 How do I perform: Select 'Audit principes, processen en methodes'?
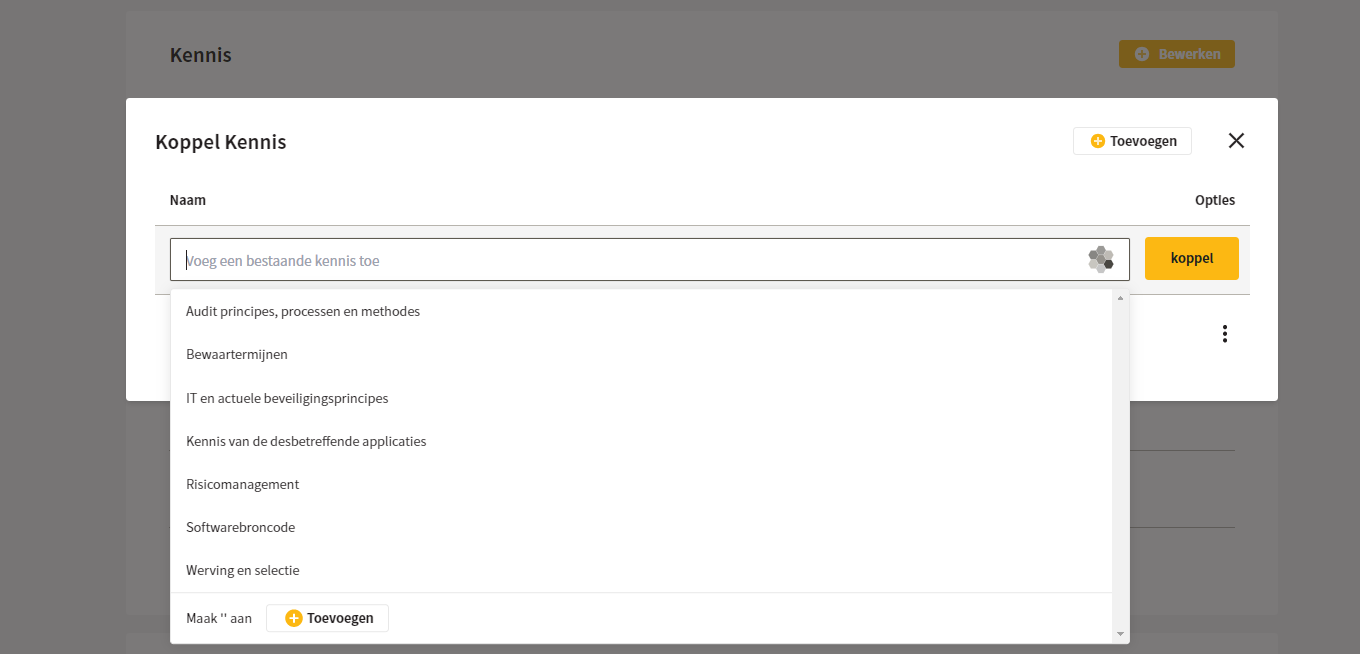(x=641, y=311)
